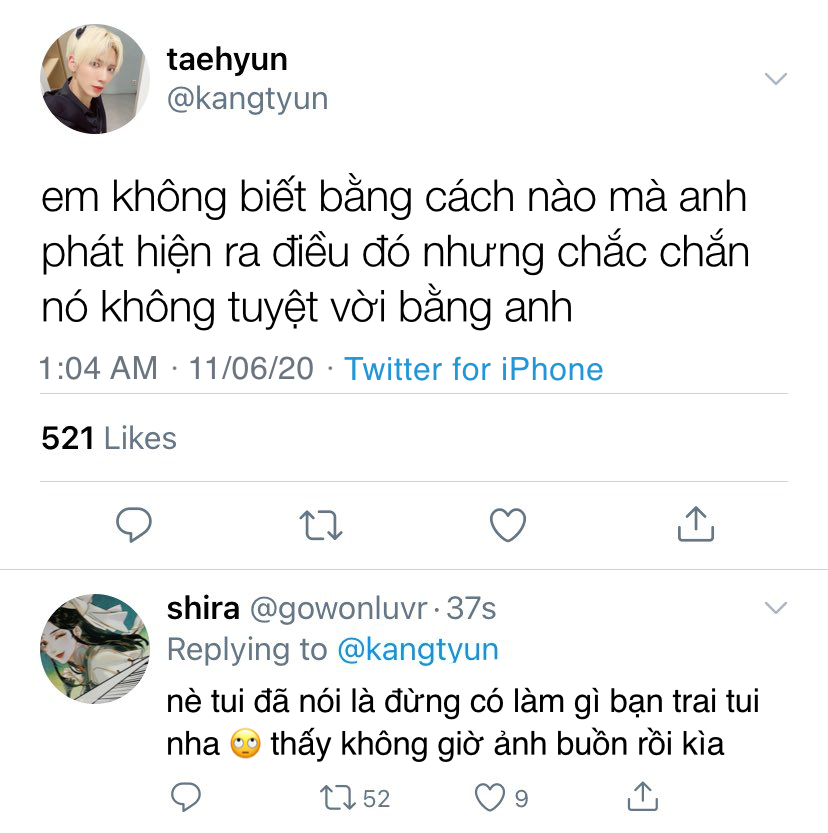Open options chevron on taehyun's tweet

pos(775,79)
